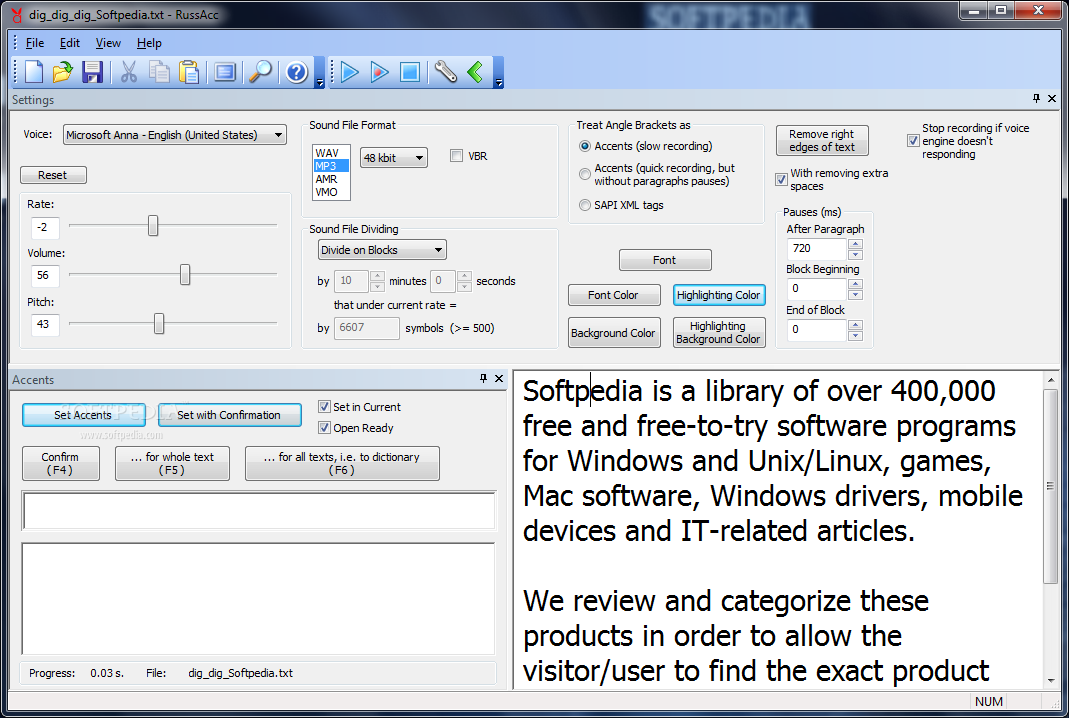
Task: Click the Cut scissors icon
Action: point(129,72)
